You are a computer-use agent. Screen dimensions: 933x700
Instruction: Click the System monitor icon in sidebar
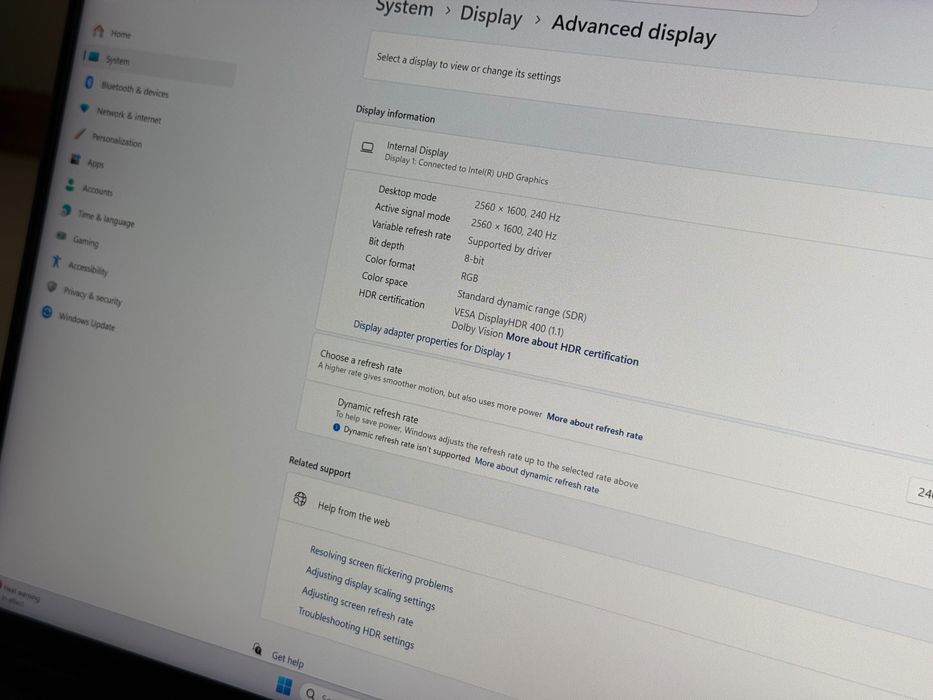[x=94, y=57]
